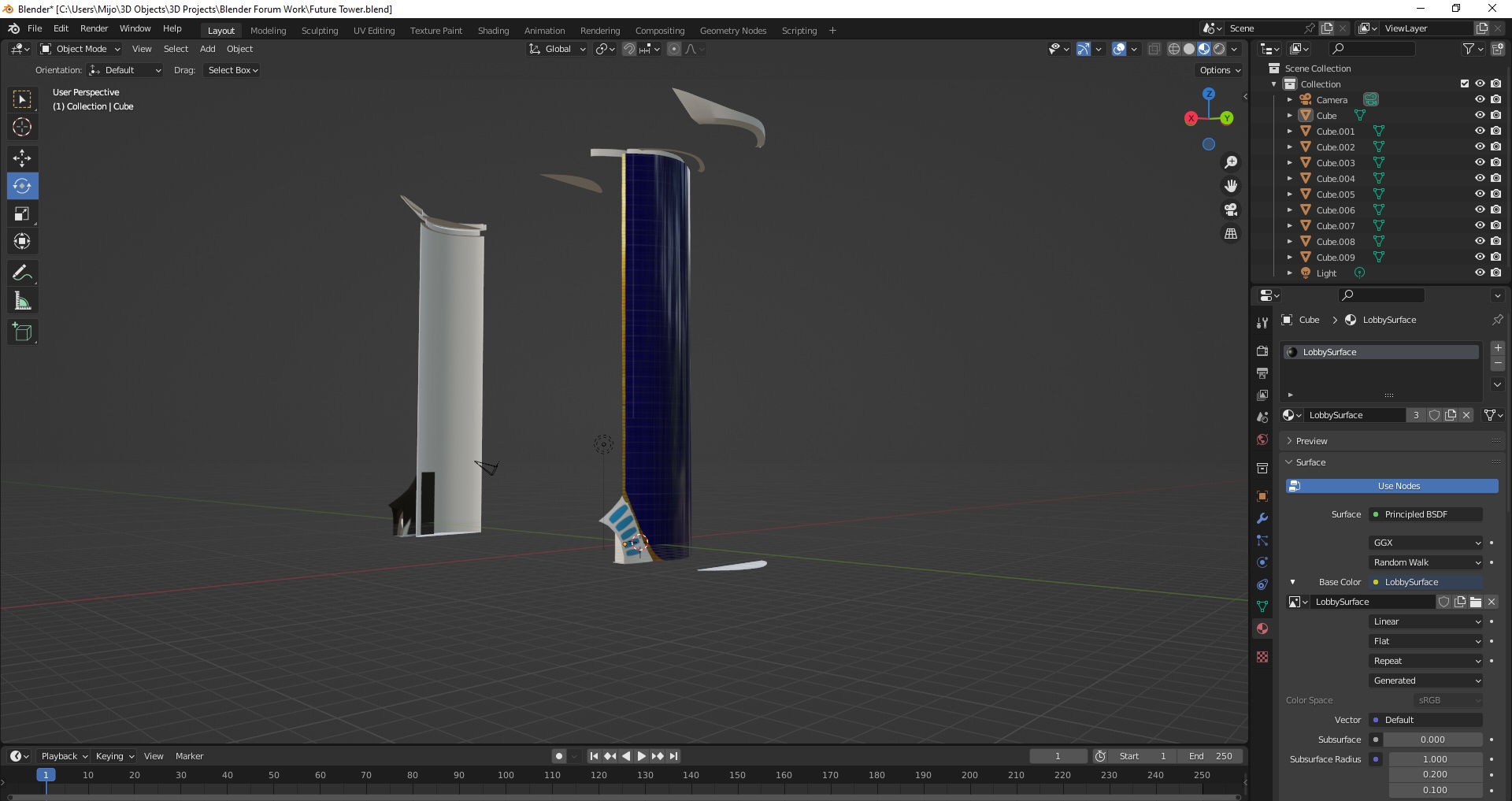Hide Cube.004 with its eye icon

(1480, 179)
